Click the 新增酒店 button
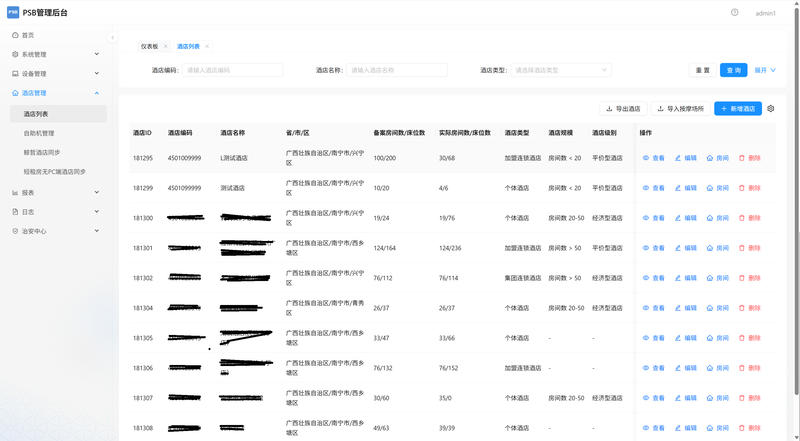The image size is (800, 441). pos(738,109)
